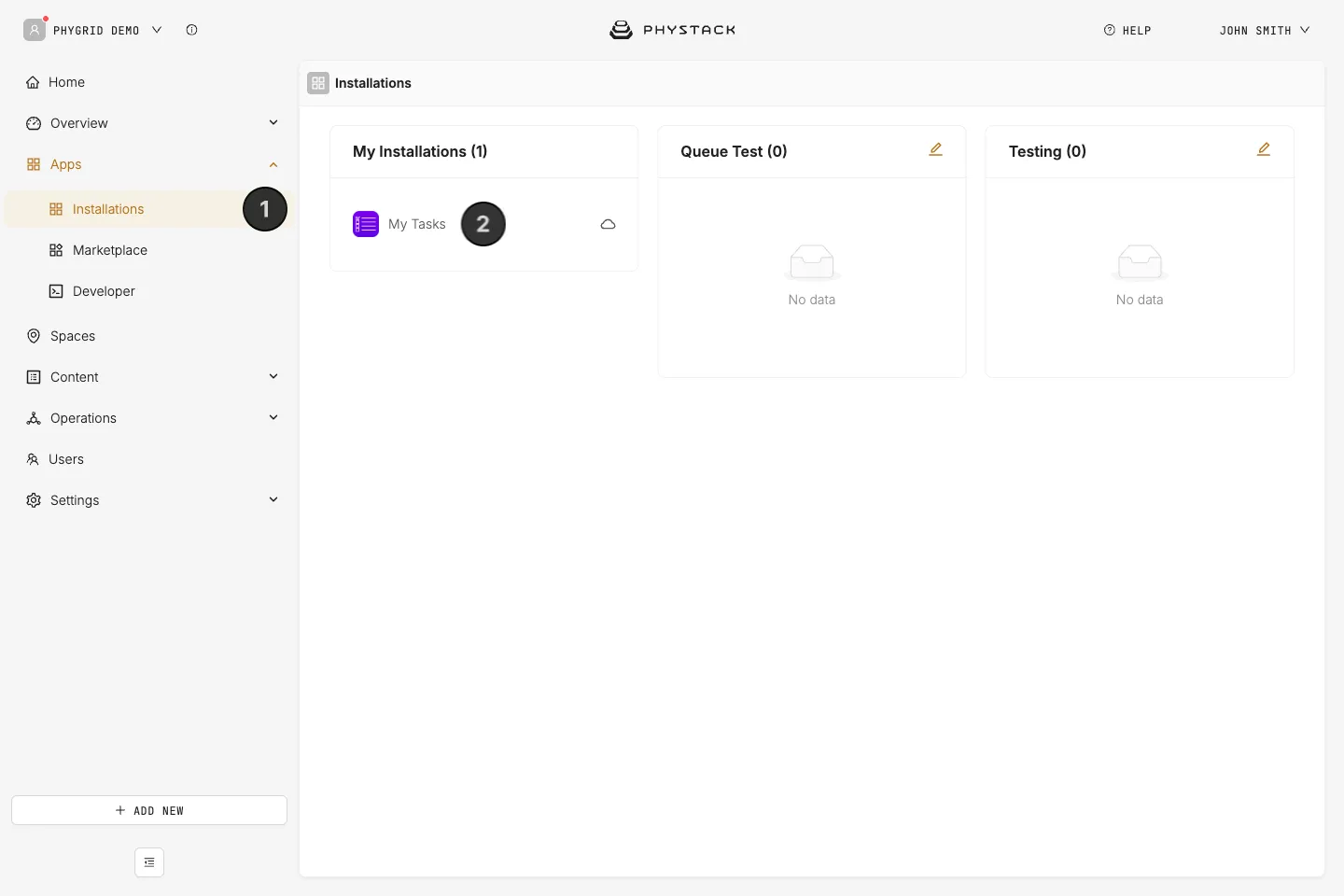
Task: Click the cloud icon on My Tasks row
Action: click(609, 224)
